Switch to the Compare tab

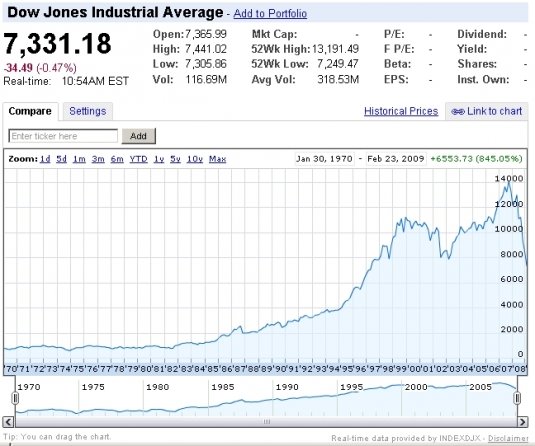[30, 111]
